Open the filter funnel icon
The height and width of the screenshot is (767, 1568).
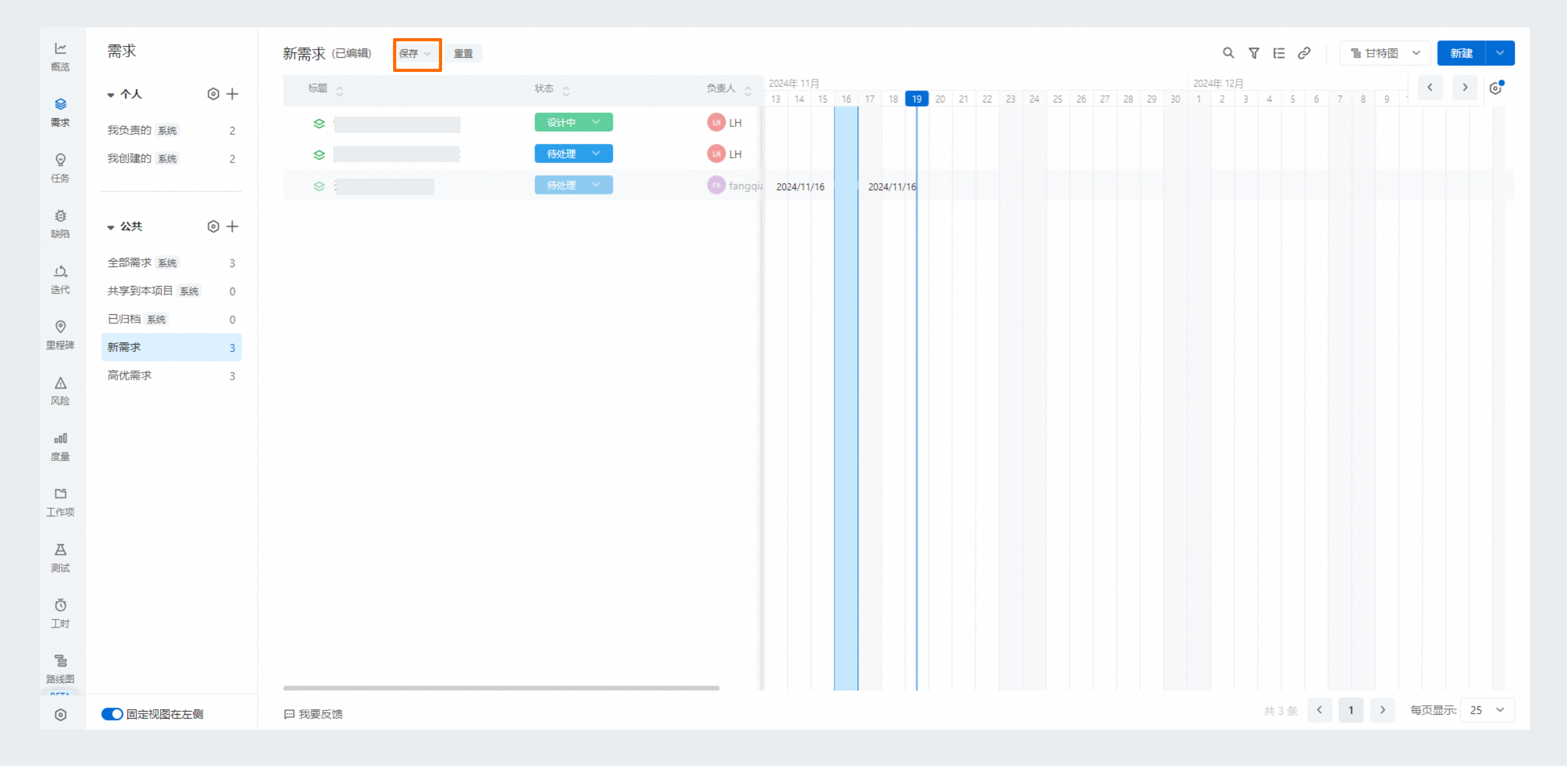[1254, 53]
